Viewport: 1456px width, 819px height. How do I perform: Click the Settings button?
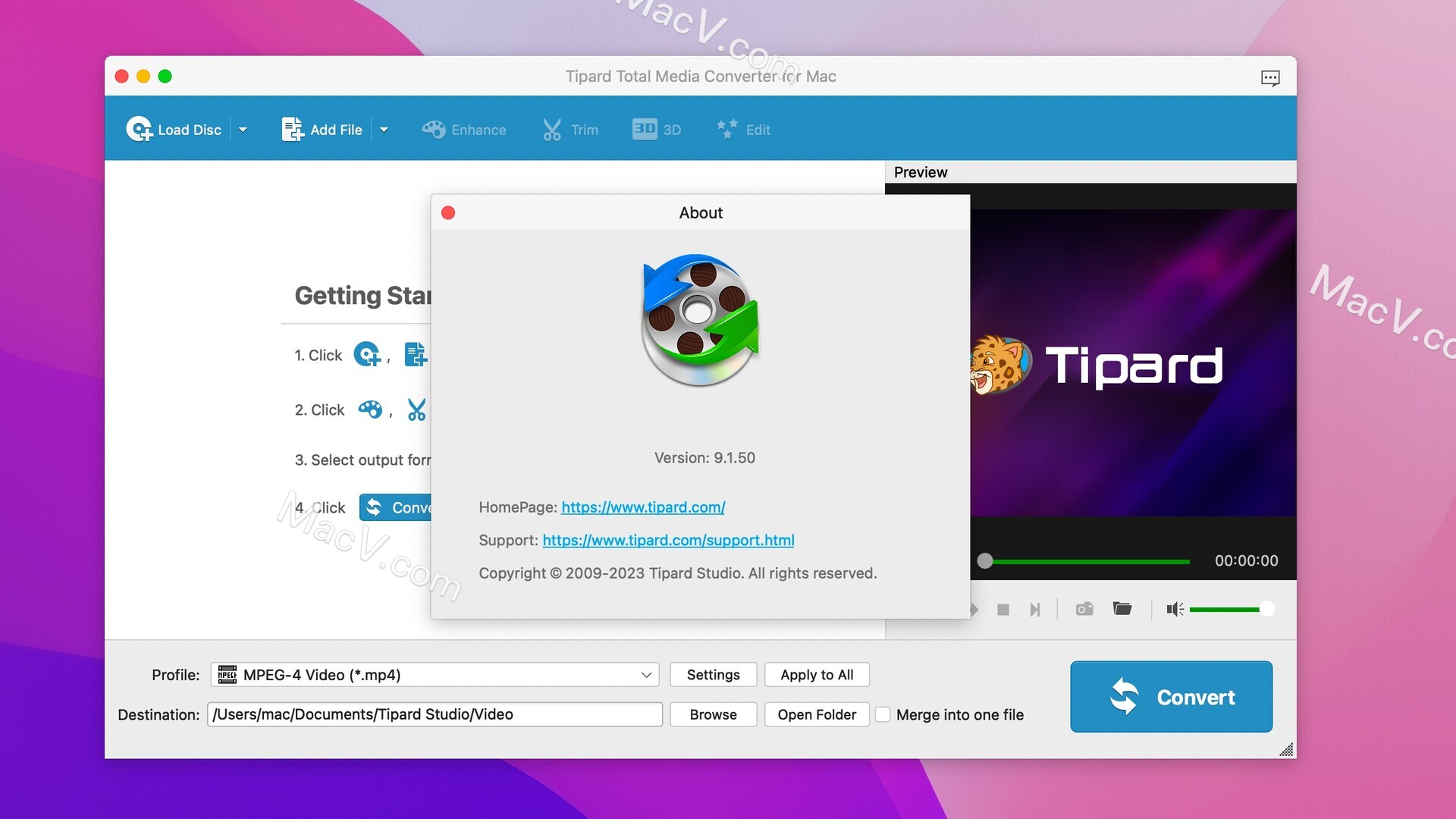[713, 674]
